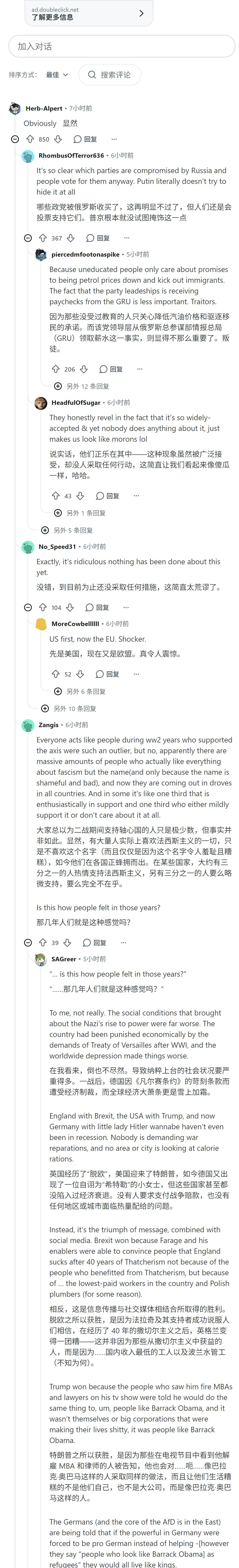This screenshot has height=1568, width=239.
Task: Click the 加入对话 comment input field
Action: pyautogui.click(x=122, y=46)
